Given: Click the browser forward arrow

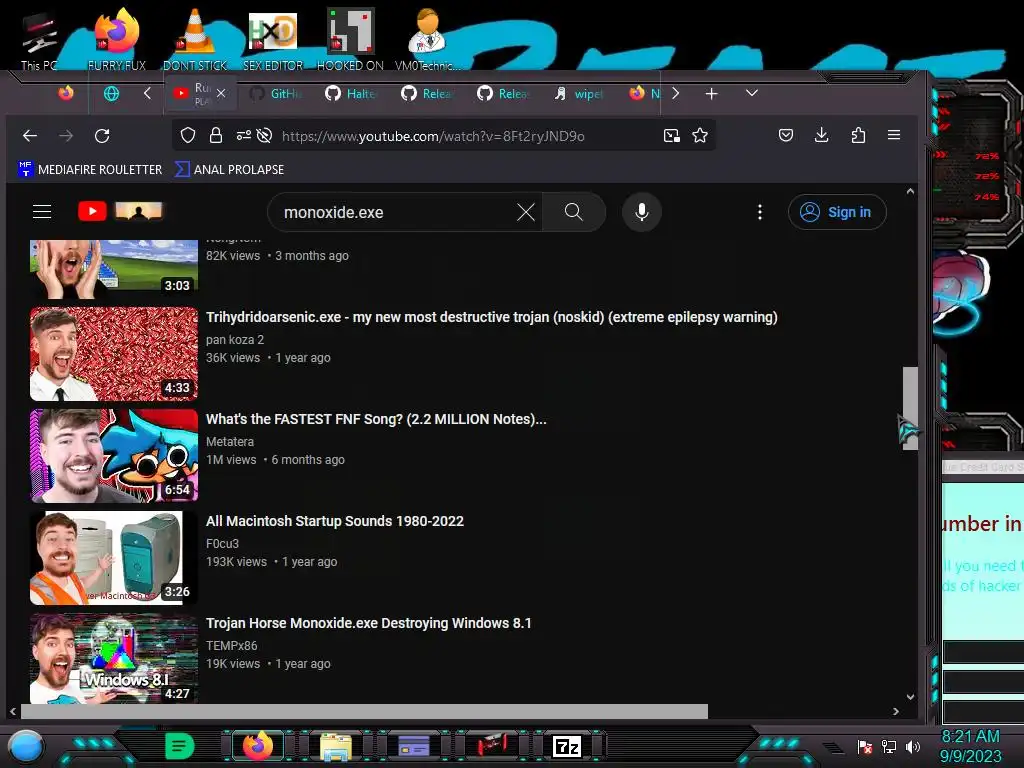Looking at the screenshot, I should click(66, 136).
